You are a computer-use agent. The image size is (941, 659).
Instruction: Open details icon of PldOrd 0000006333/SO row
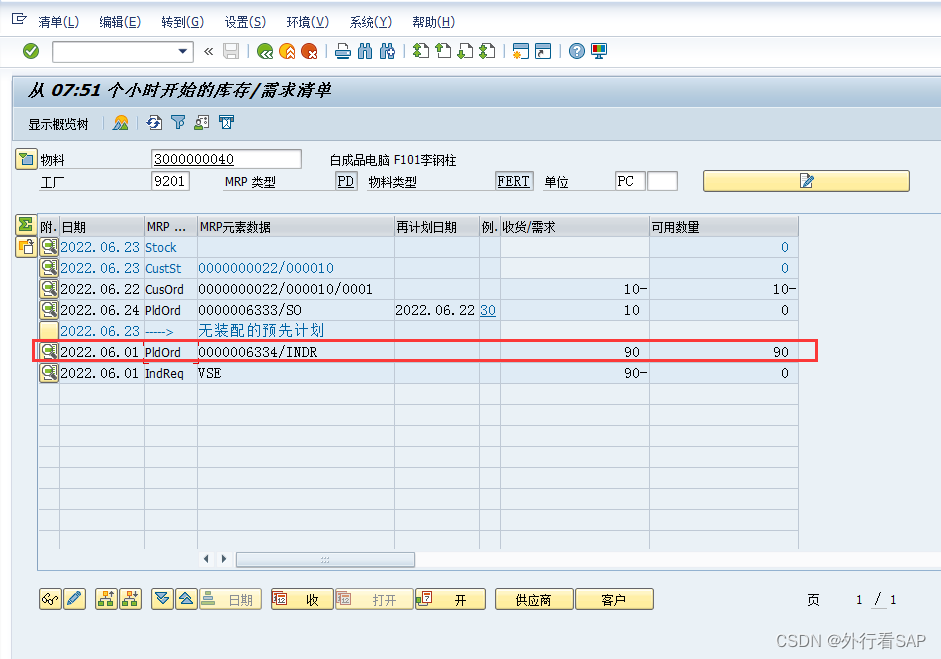click(x=49, y=310)
